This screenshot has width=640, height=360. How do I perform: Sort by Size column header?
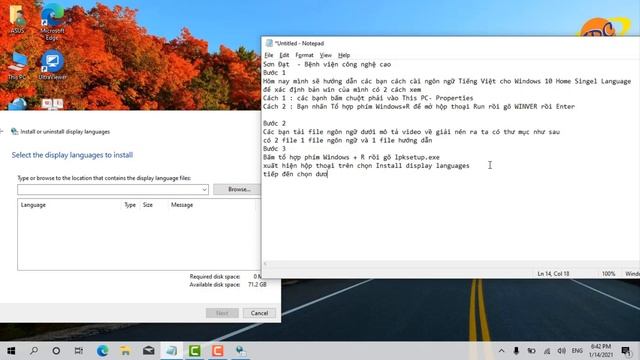pyautogui.click(x=148, y=205)
